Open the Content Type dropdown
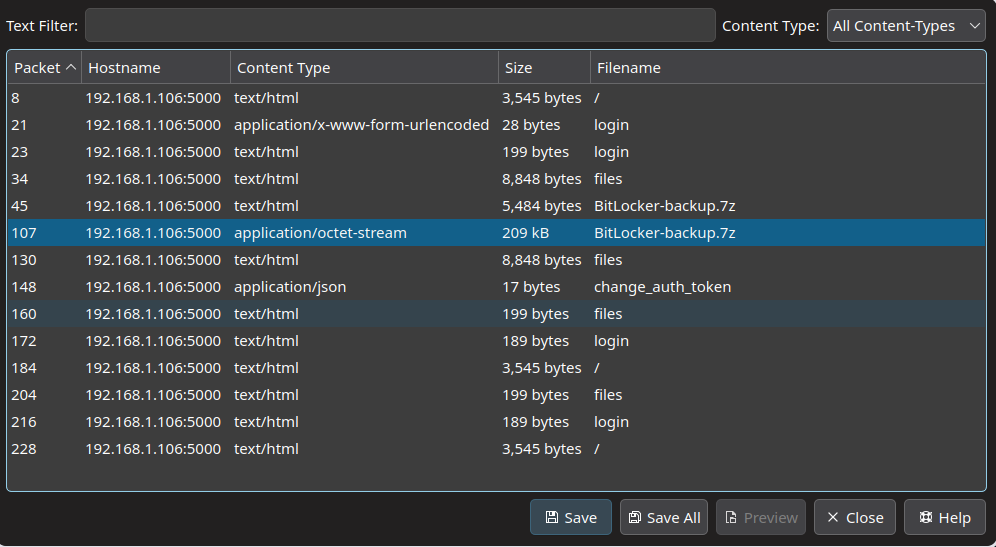996x547 pixels. click(x=906, y=26)
